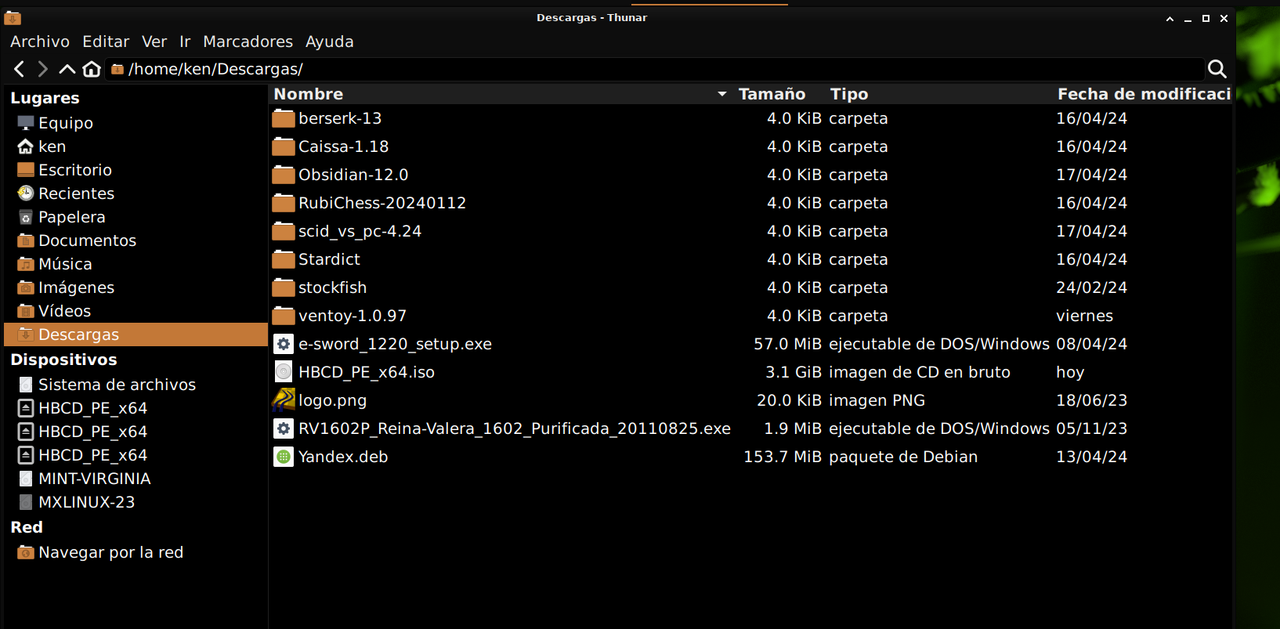Click the window menu icon in title bar
Image resolution: width=1280 pixels, height=629 pixels.
pyautogui.click(x=13, y=17)
